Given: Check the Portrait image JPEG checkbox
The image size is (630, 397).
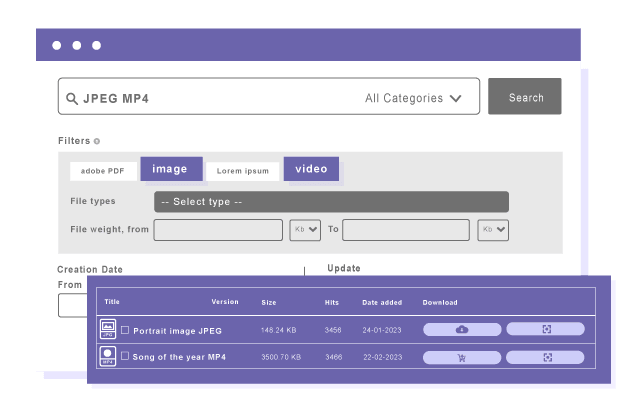Looking at the screenshot, I should coord(125,330).
